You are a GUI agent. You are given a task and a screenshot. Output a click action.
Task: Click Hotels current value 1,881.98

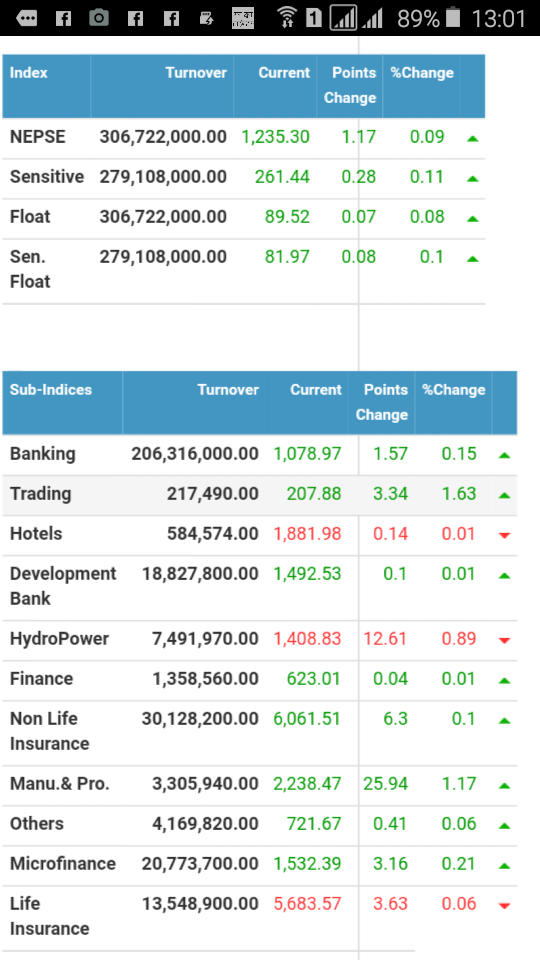(307, 533)
